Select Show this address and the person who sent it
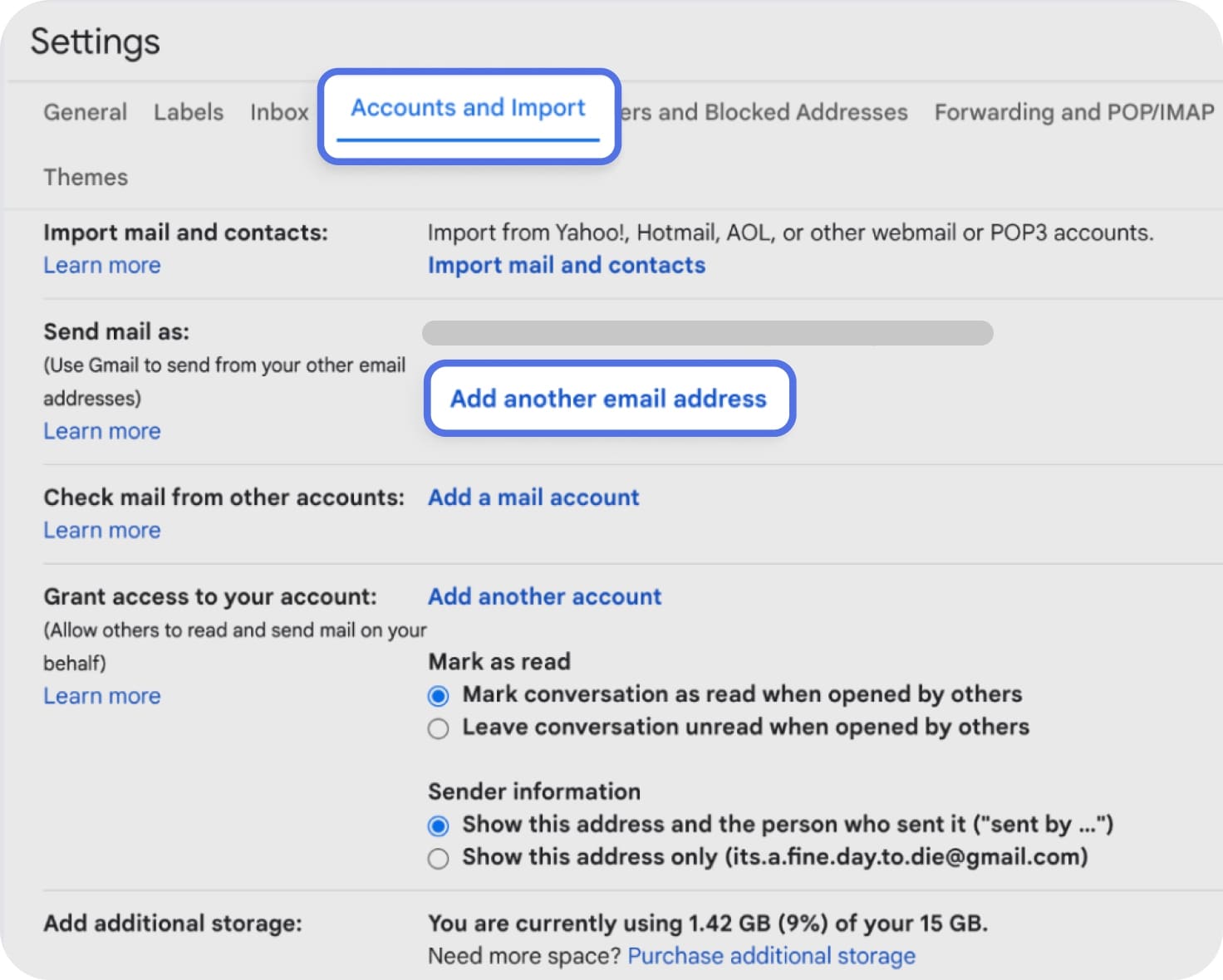 (438, 825)
